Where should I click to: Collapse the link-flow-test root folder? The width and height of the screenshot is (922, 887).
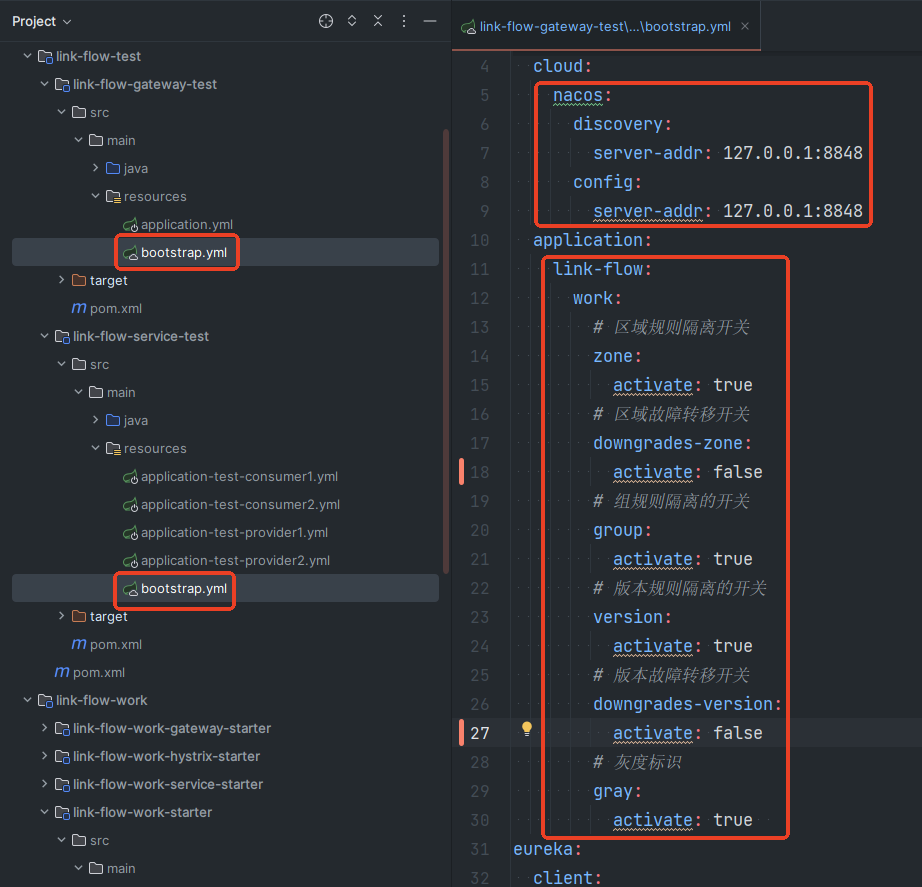pos(28,56)
